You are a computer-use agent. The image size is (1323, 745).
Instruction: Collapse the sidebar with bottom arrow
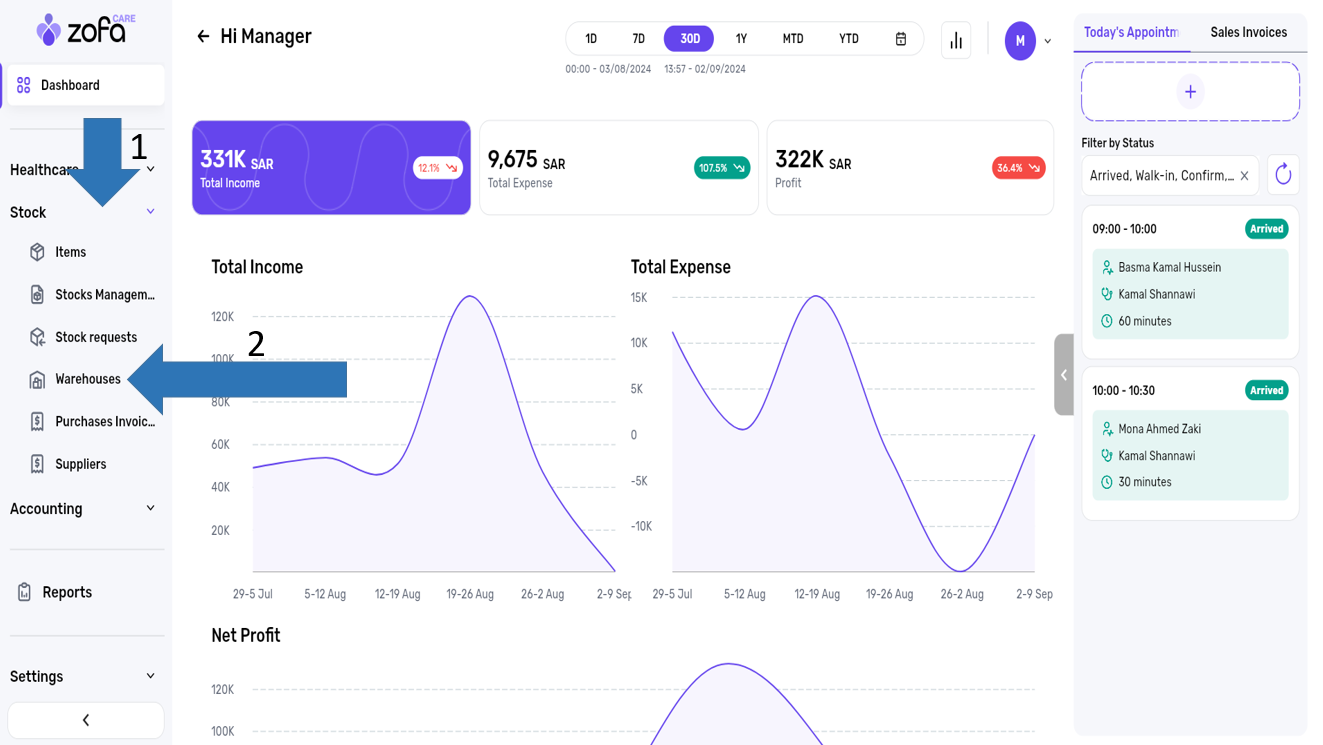(x=86, y=720)
